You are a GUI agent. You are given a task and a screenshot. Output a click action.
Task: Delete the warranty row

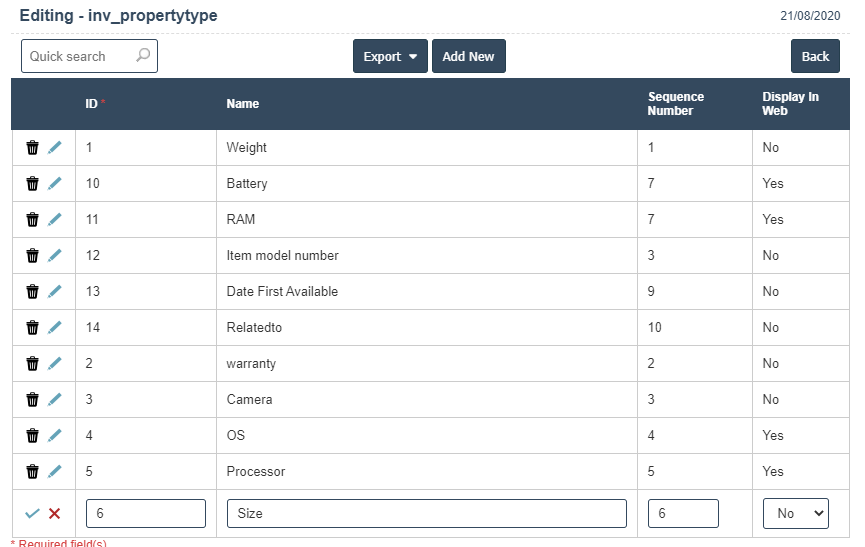click(x=32, y=364)
